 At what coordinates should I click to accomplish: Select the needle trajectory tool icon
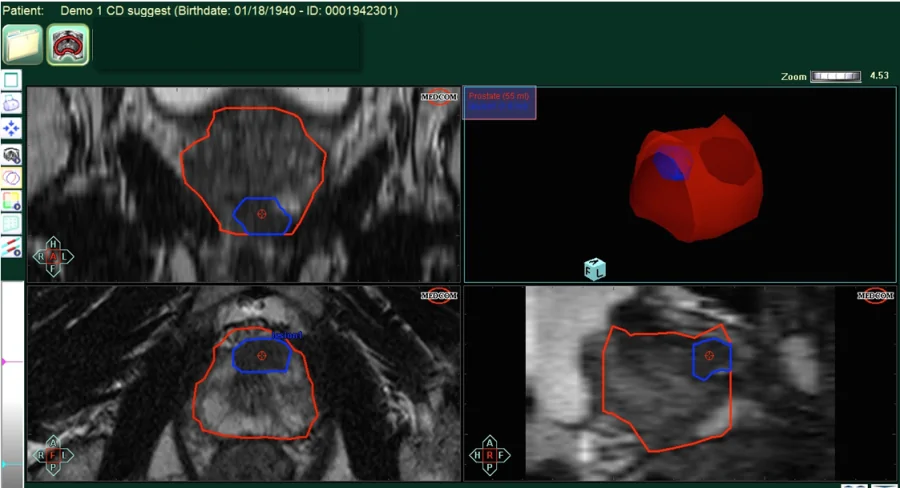click(x=11, y=246)
